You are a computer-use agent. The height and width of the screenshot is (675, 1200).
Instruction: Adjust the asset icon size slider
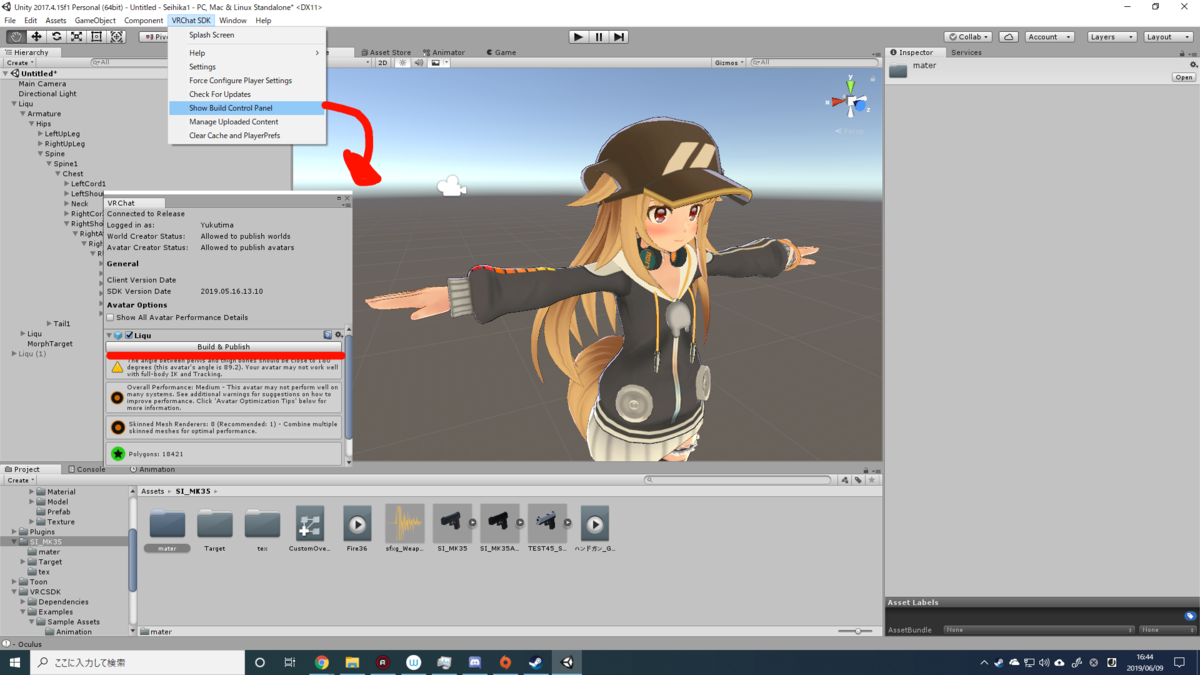(x=856, y=631)
